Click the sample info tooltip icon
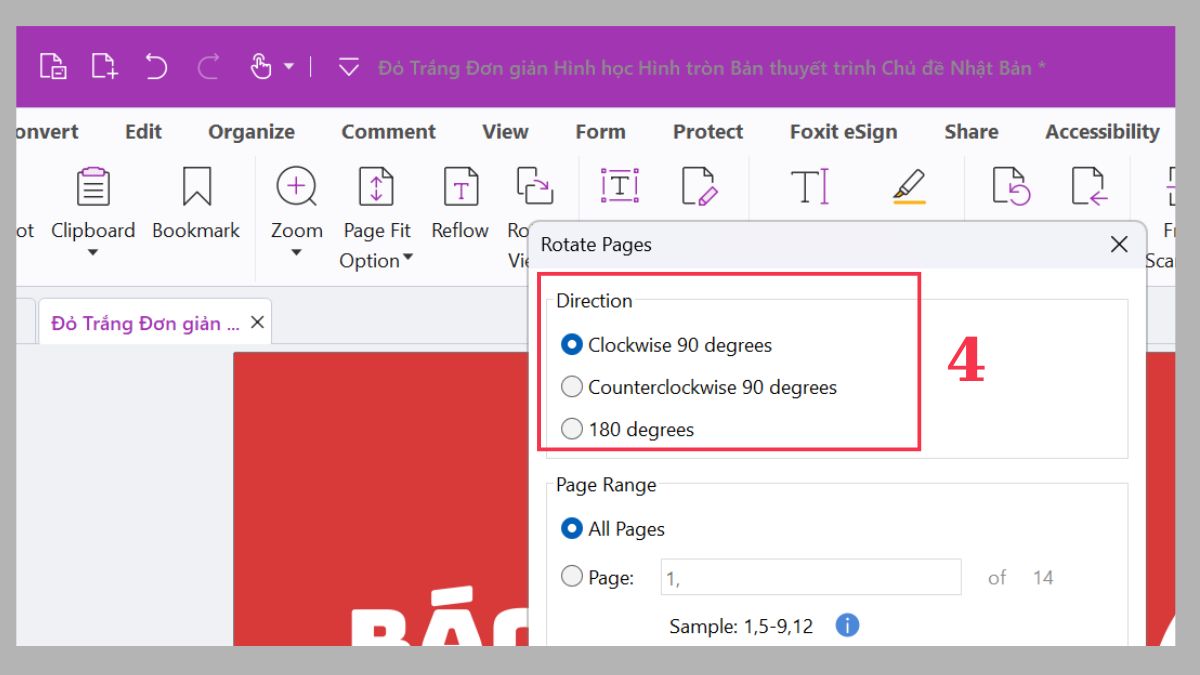 pyautogui.click(x=846, y=625)
